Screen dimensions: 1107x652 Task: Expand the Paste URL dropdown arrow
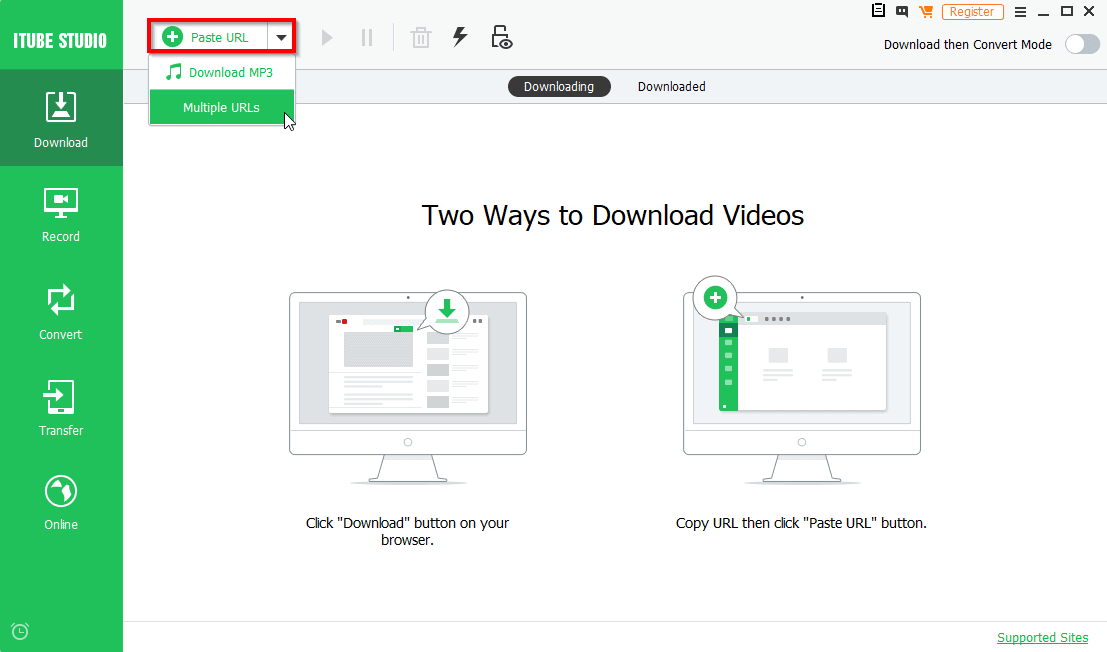[x=281, y=35]
